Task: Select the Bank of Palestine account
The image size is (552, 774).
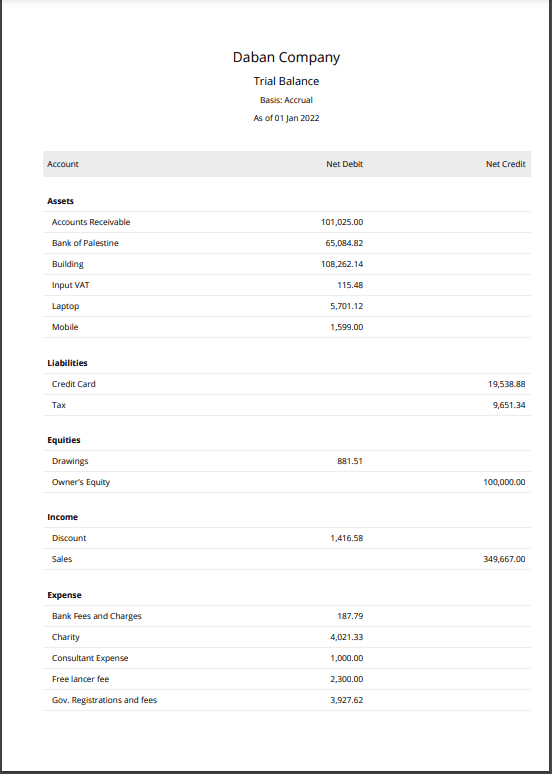Action: 85,243
